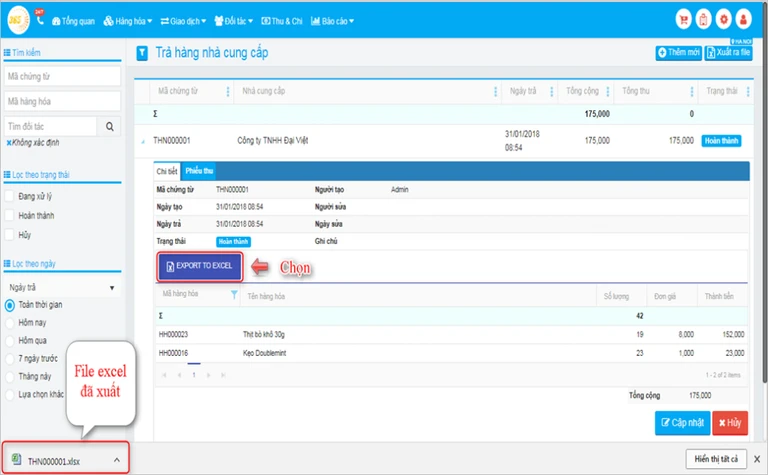Image resolution: width=768 pixels, height=475 pixels.
Task: Click the 24/7 phone support icon
Action: [40, 17]
